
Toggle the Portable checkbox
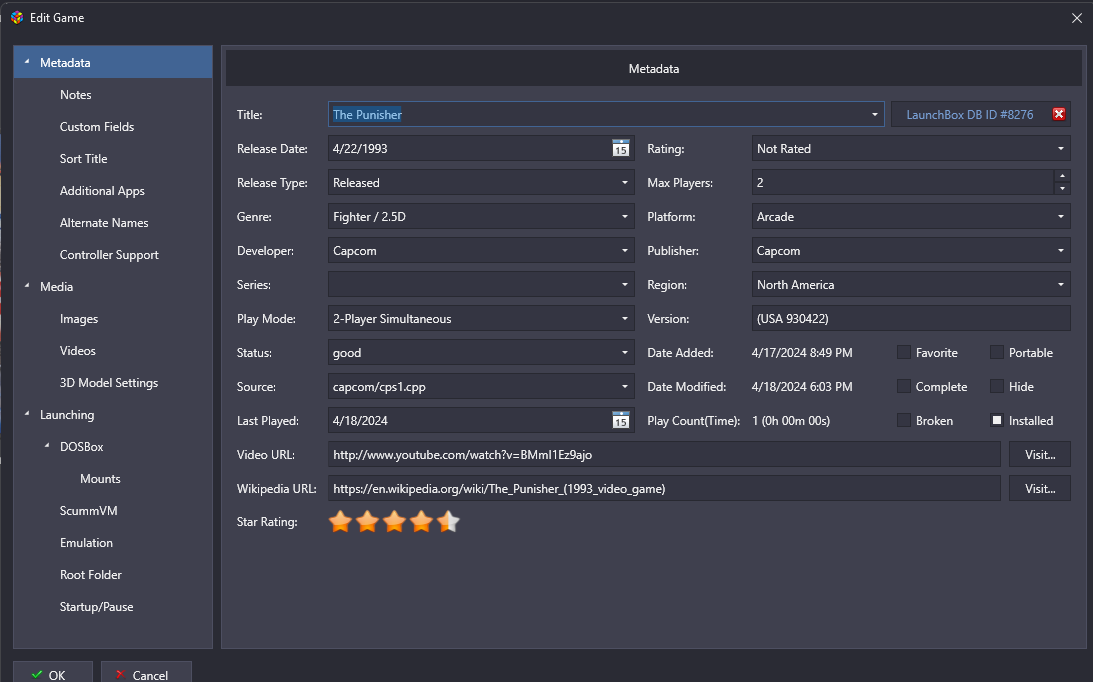click(x=997, y=352)
